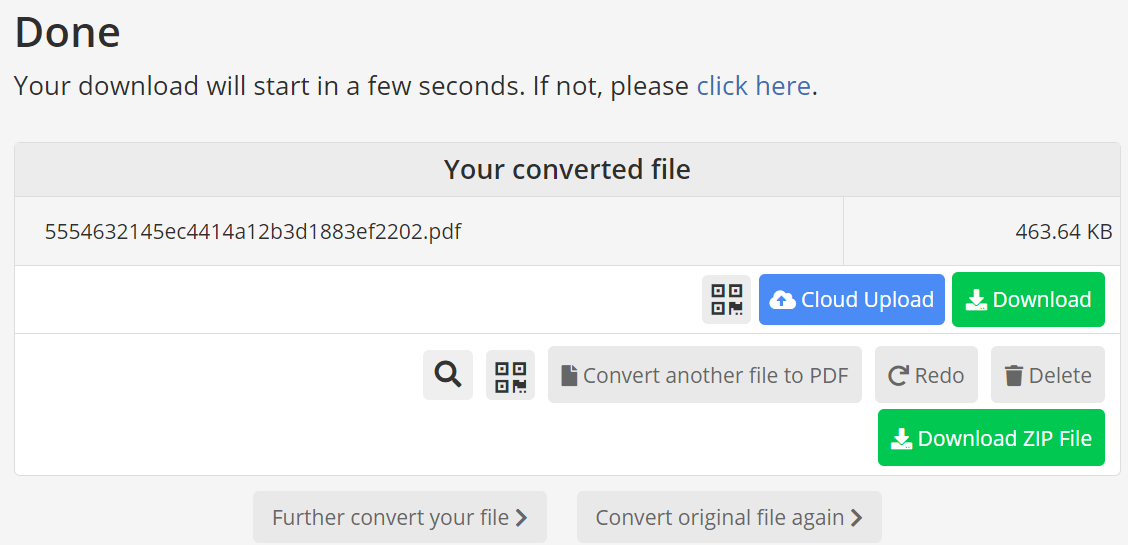Click the 'Done' page heading

(x=67, y=32)
